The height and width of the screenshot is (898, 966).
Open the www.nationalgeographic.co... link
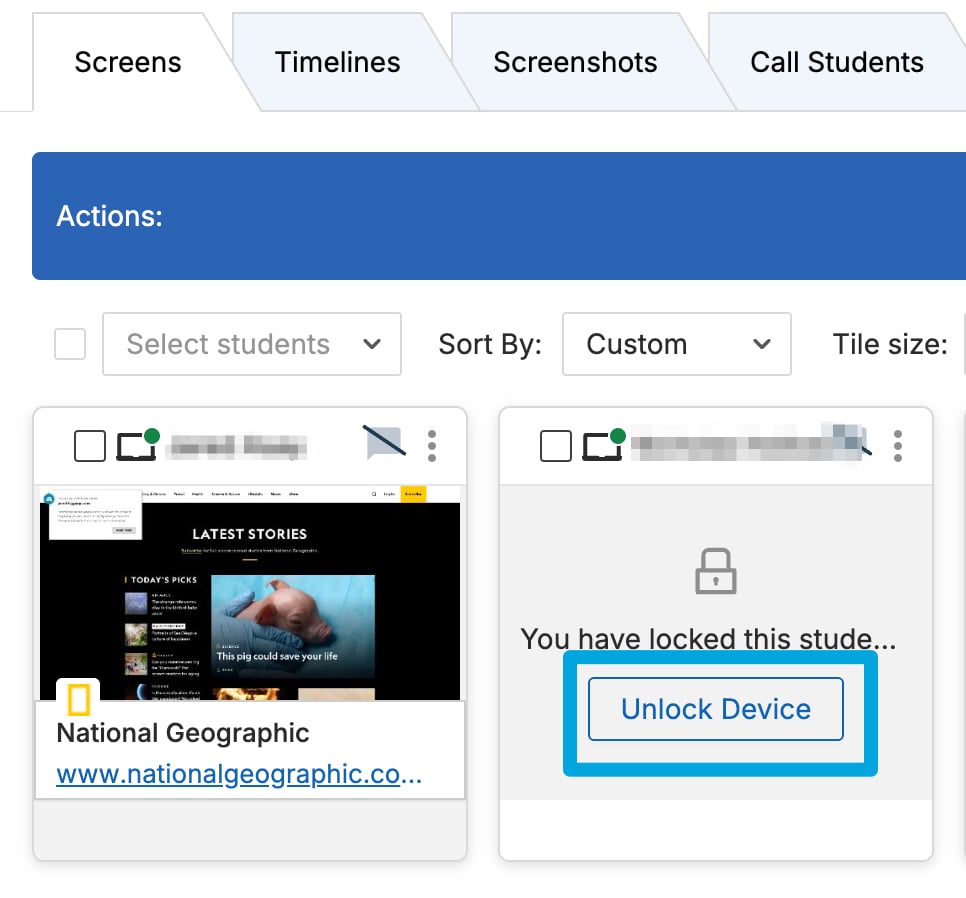pyautogui.click(x=239, y=774)
